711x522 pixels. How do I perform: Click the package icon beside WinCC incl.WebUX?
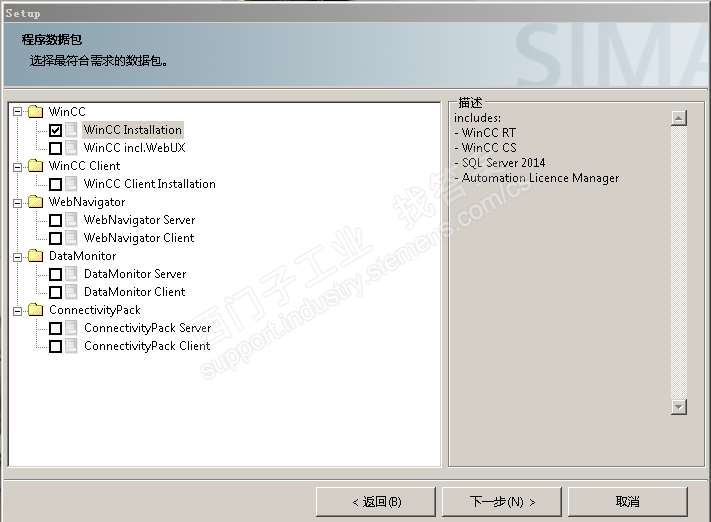pyautogui.click(x=71, y=148)
